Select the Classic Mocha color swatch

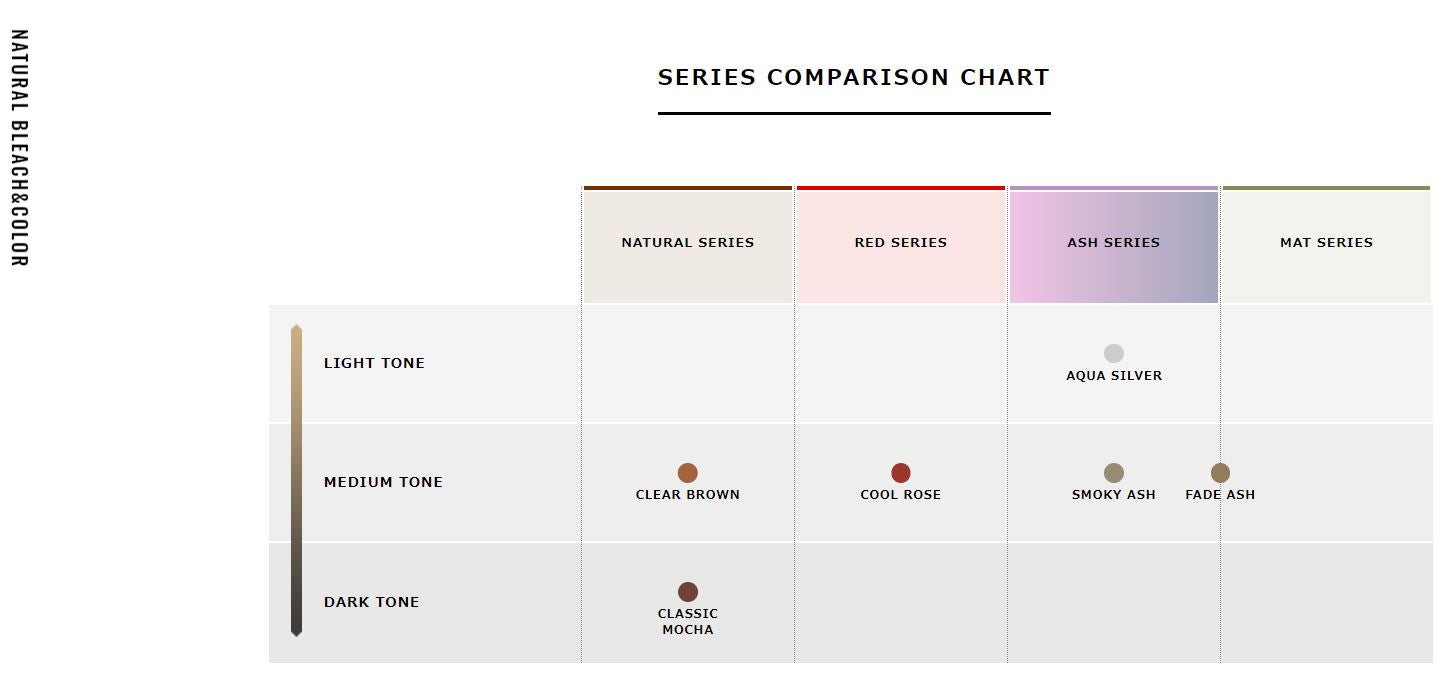688,592
